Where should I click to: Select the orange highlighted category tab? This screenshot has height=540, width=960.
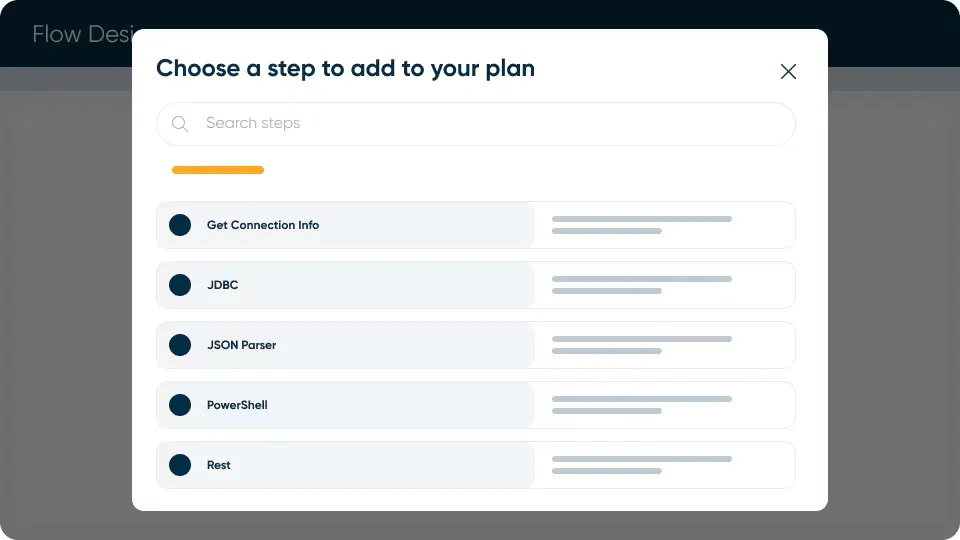pyautogui.click(x=218, y=170)
